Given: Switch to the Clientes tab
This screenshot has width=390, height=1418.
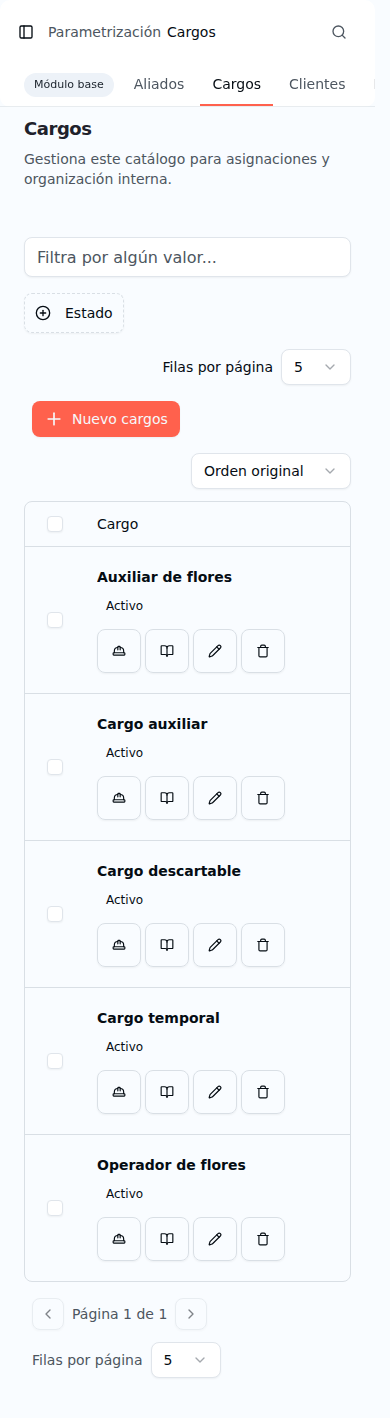Looking at the screenshot, I should pyautogui.click(x=317, y=84).
